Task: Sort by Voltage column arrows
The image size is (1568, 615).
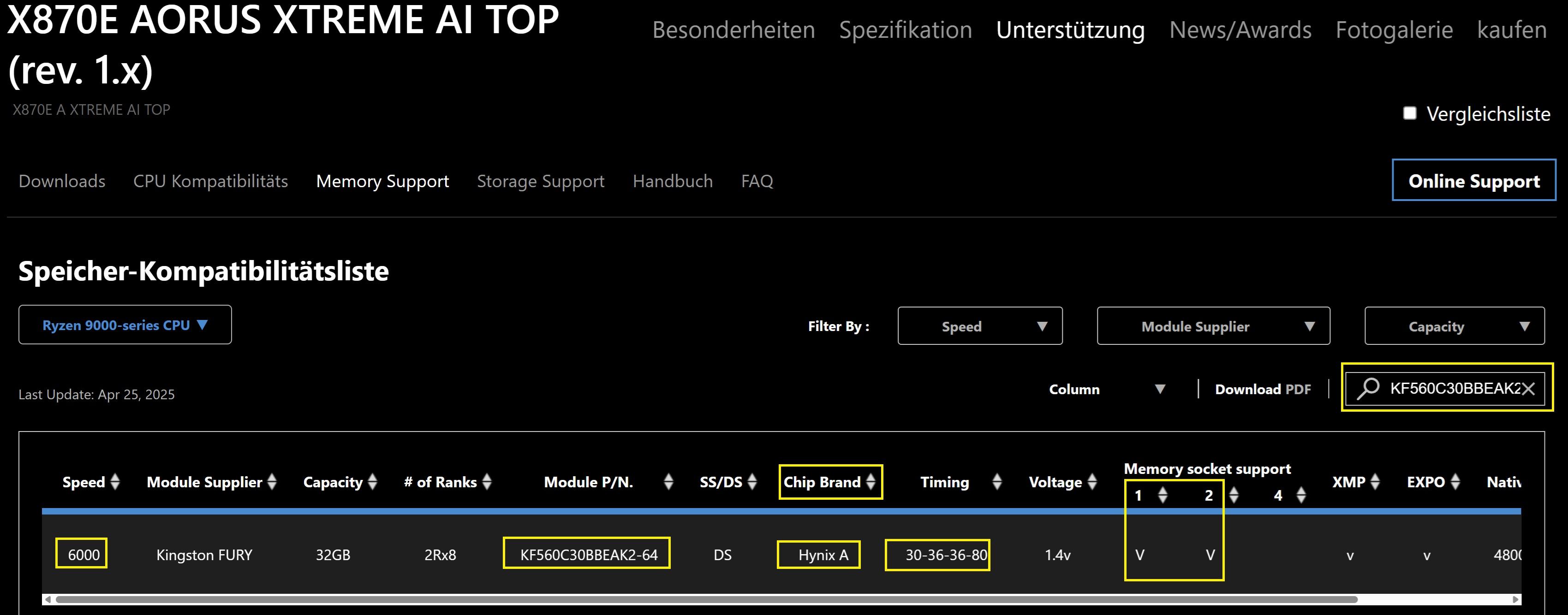Action: click(1092, 482)
